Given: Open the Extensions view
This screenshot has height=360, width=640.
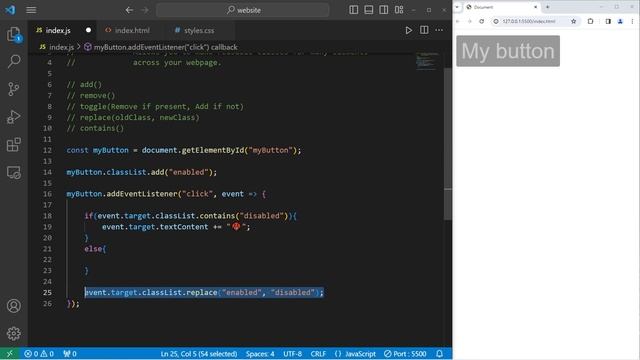Looking at the screenshot, I should pos(13,144).
